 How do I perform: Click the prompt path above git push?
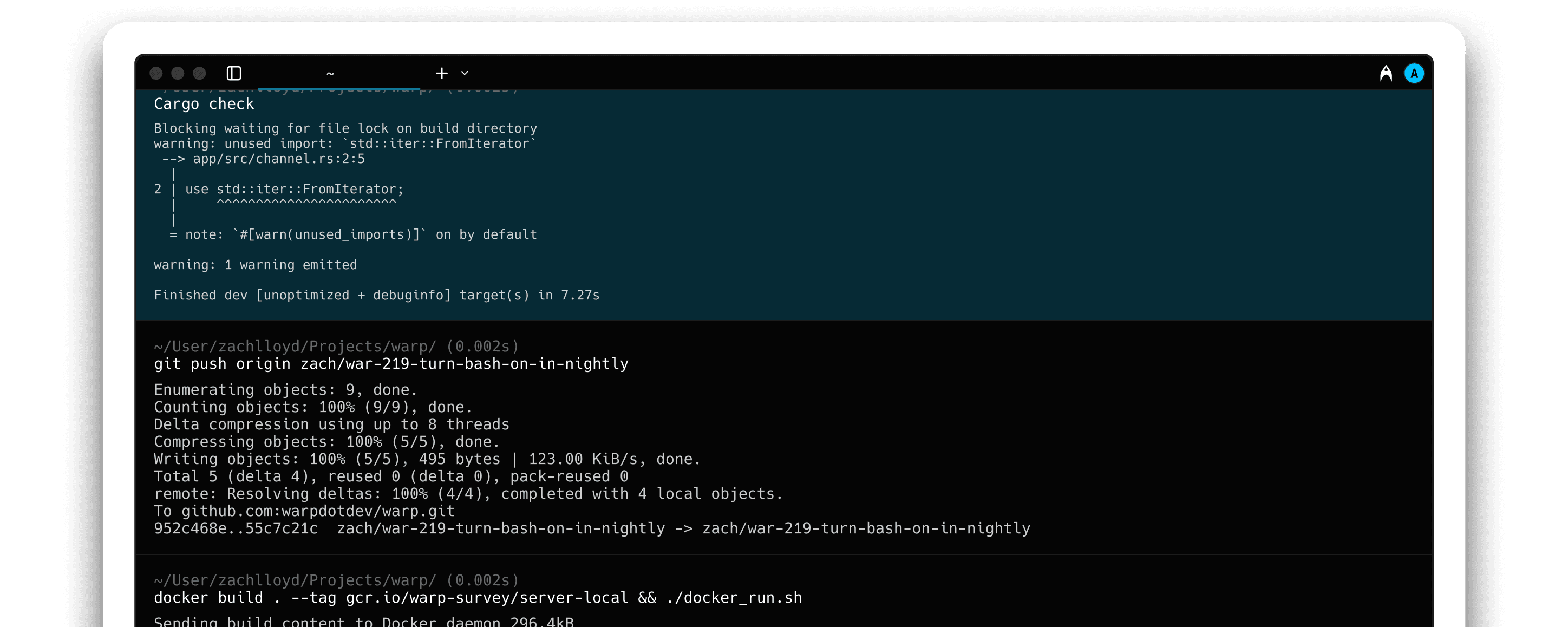click(x=336, y=347)
